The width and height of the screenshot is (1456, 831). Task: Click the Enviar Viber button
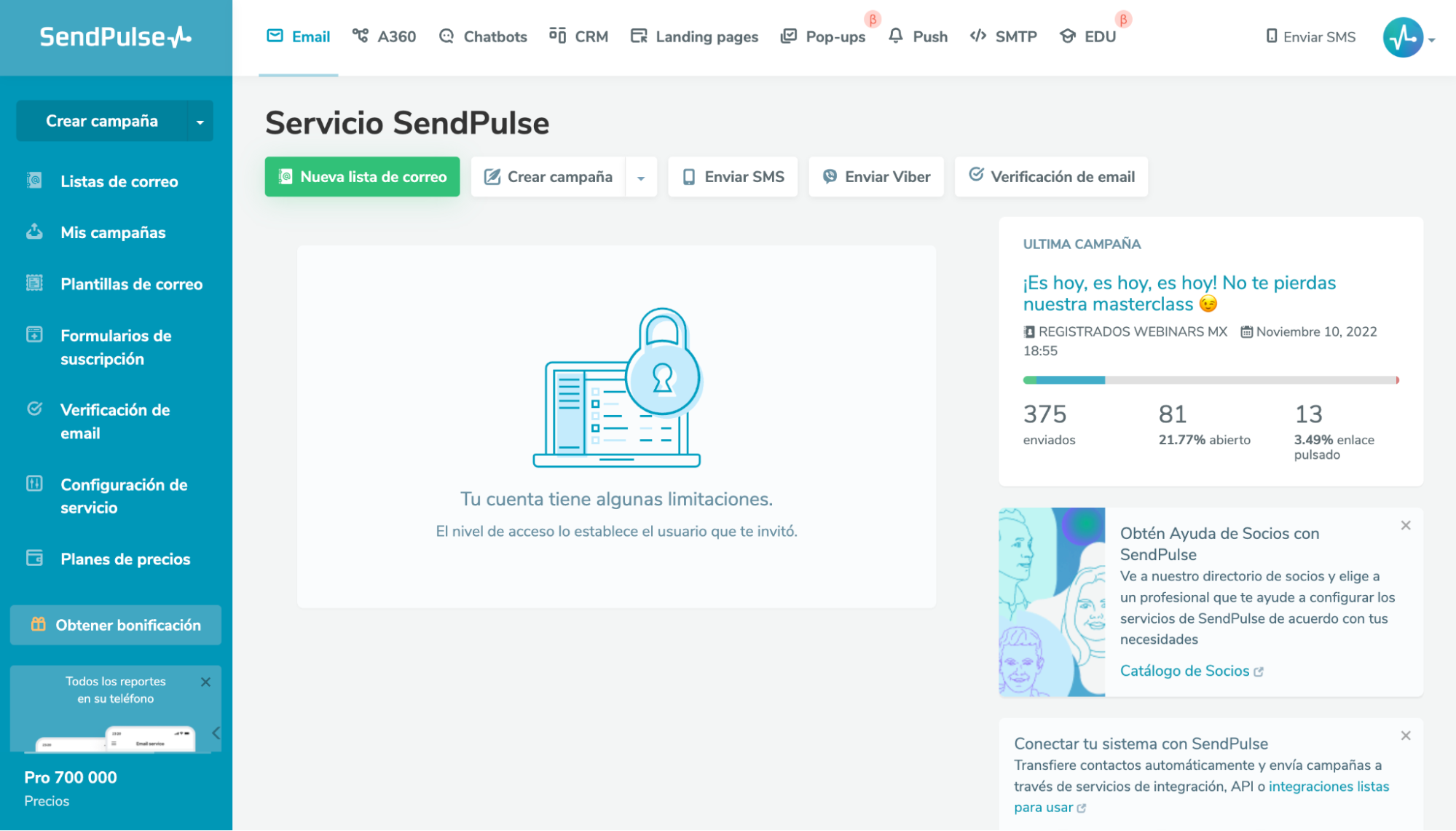(876, 177)
